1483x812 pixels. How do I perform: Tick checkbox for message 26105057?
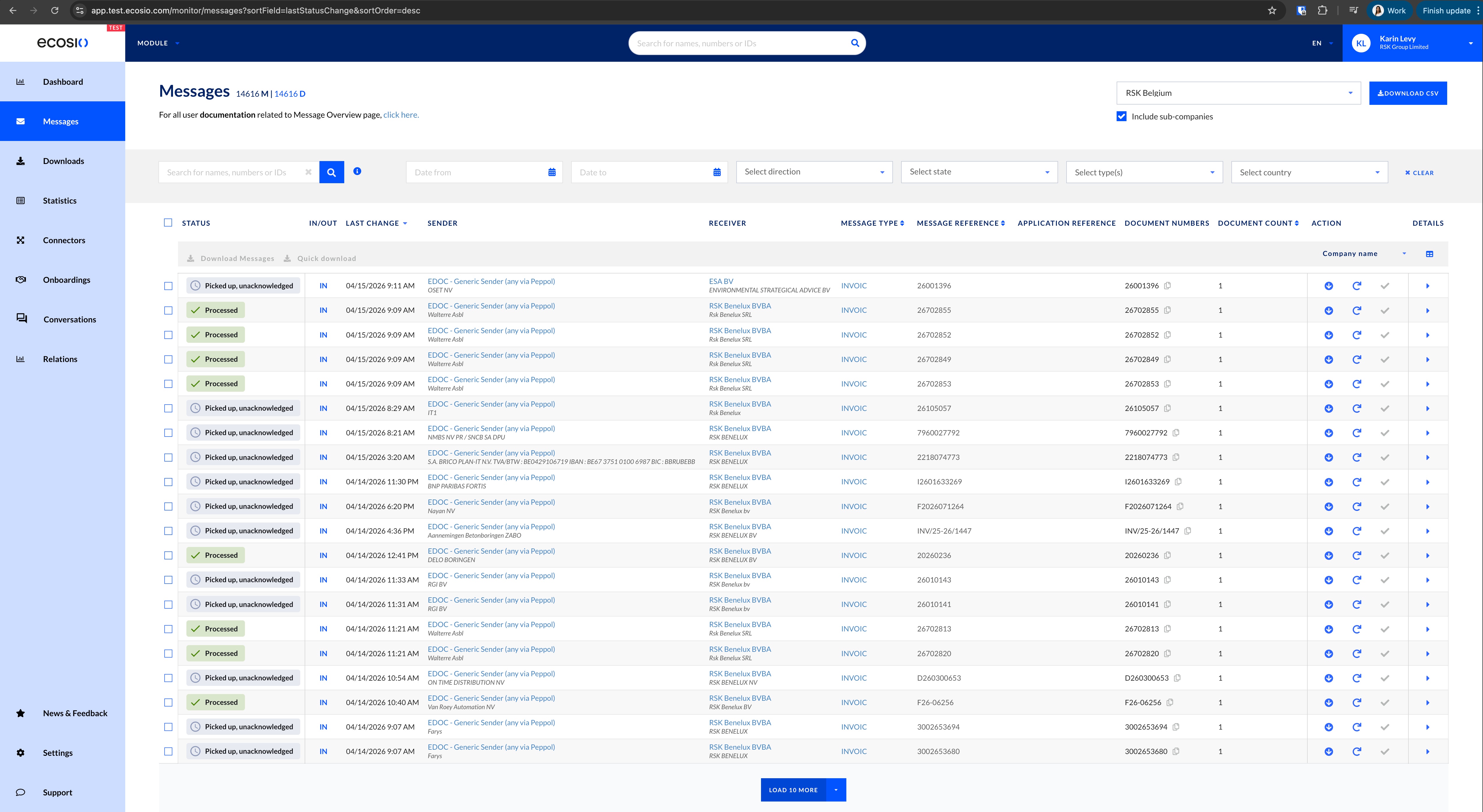pyautogui.click(x=168, y=408)
